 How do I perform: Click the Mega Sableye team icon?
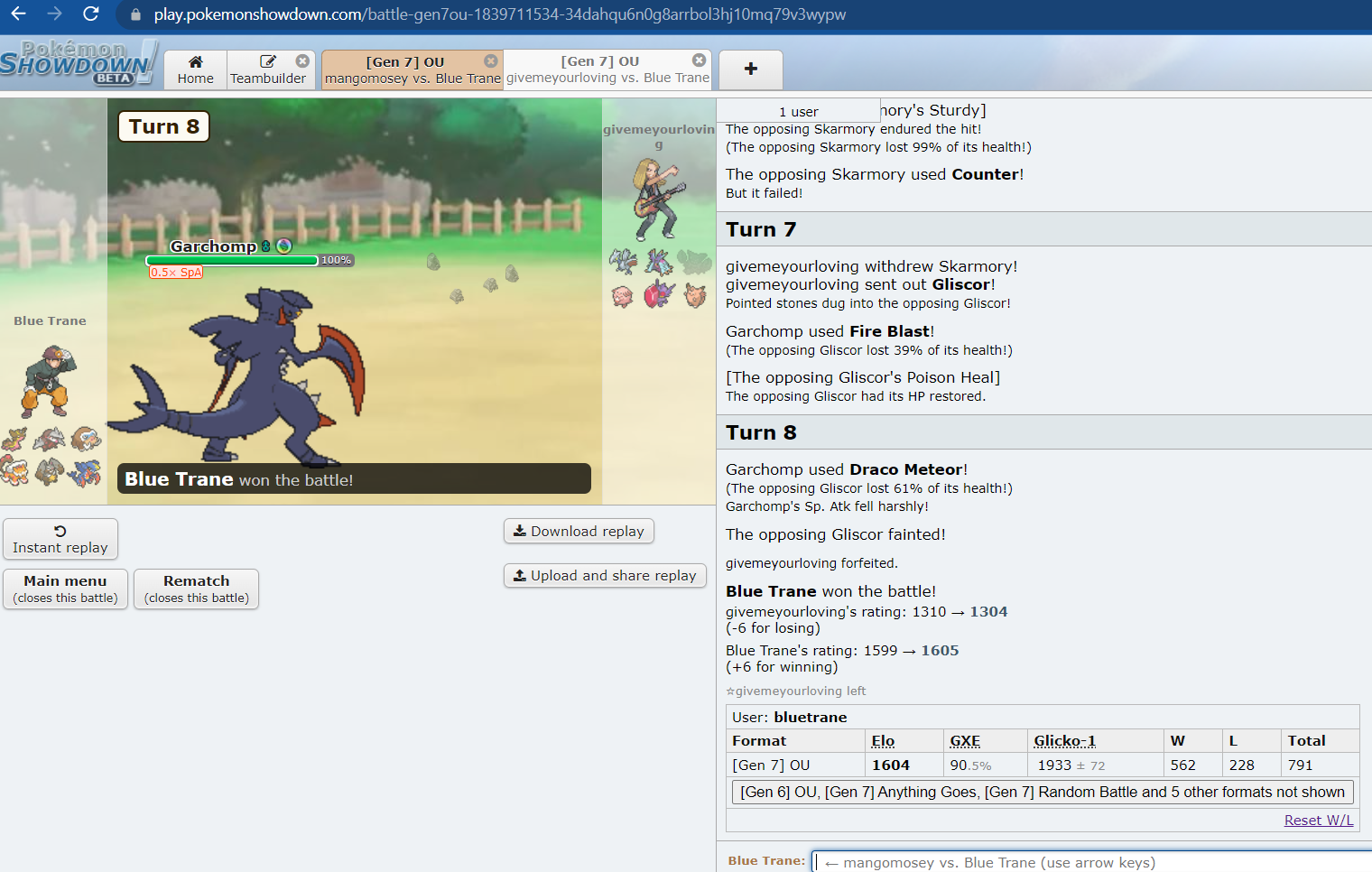pyautogui.click(x=659, y=295)
